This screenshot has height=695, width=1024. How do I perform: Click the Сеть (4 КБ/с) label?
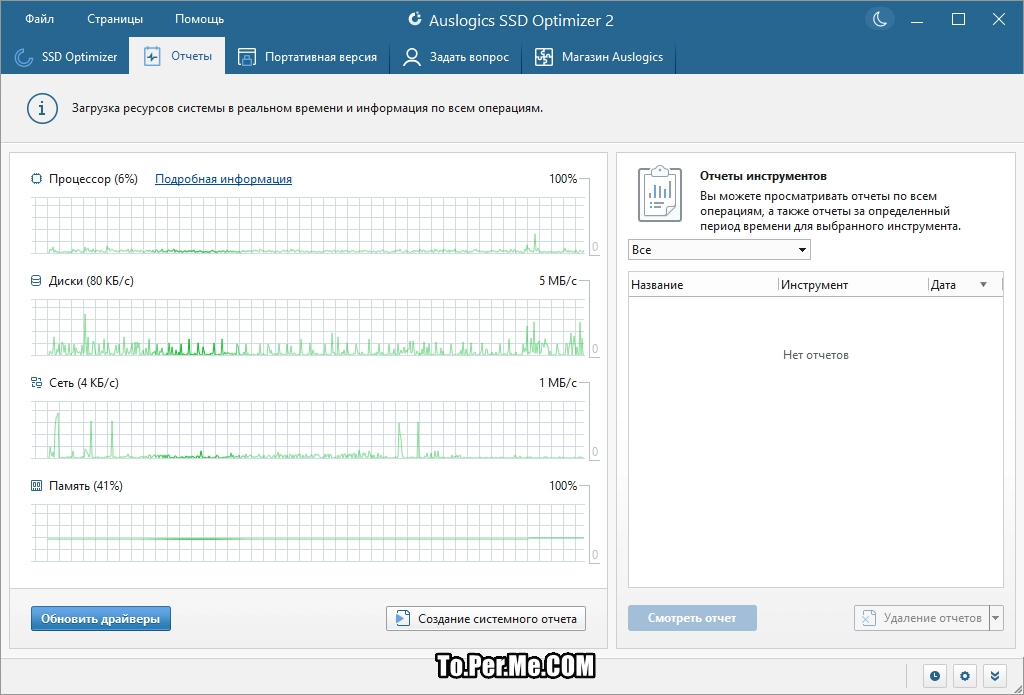(x=84, y=383)
